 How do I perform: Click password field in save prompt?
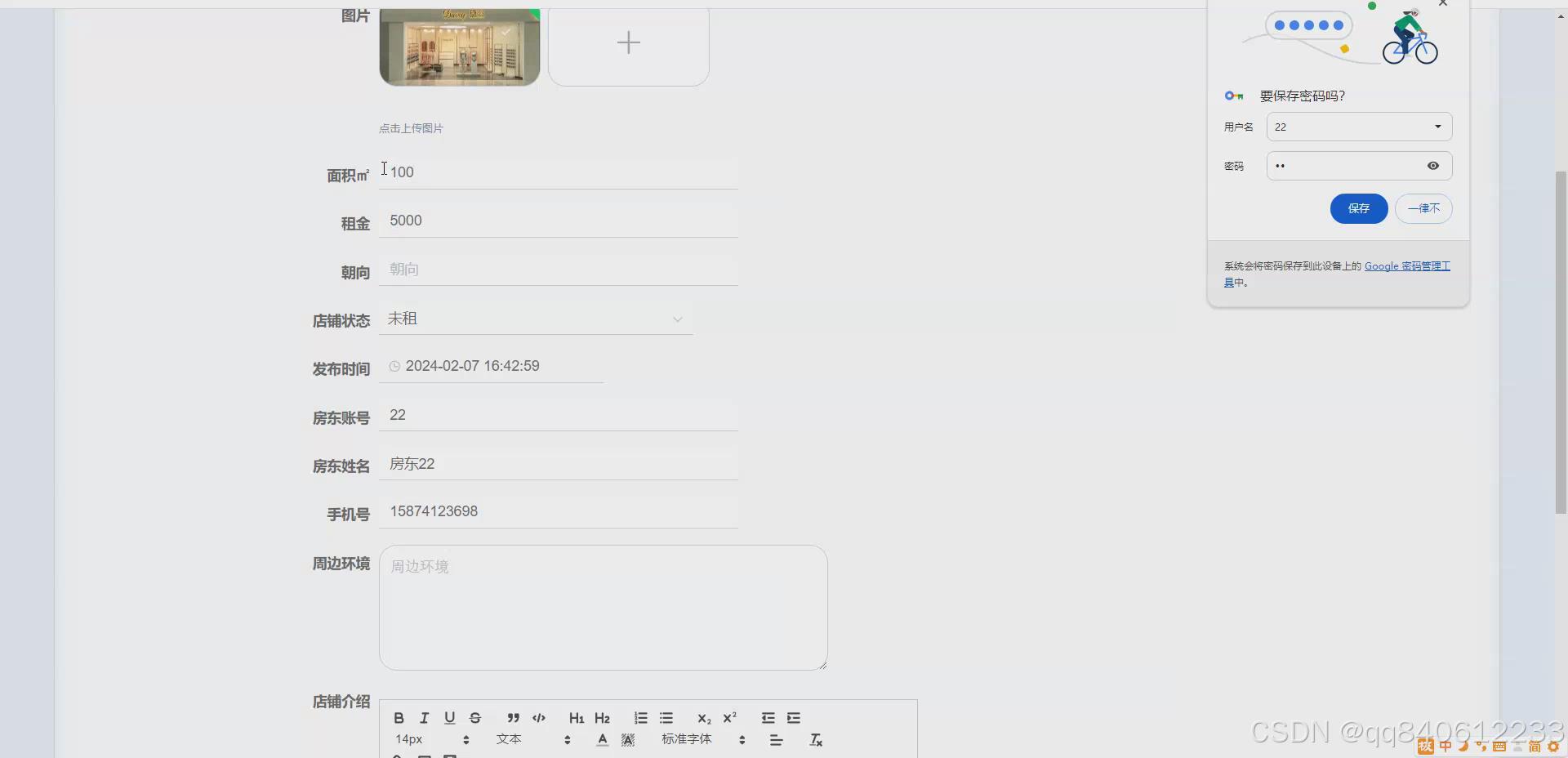[x=1359, y=166]
